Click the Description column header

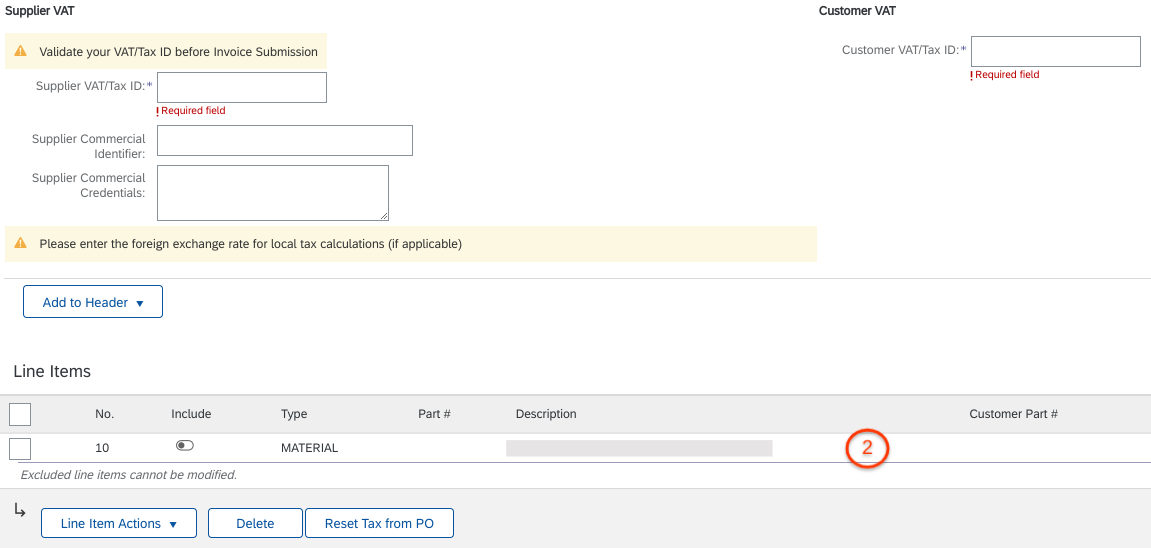pos(546,414)
